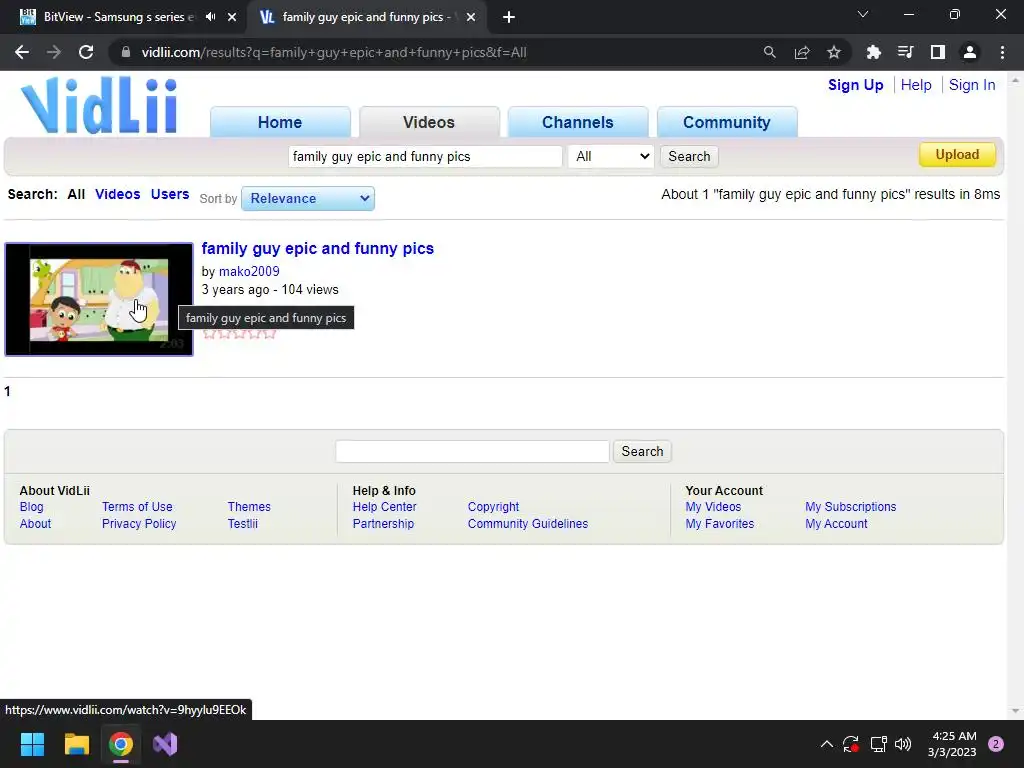Image resolution: width=1024 pixels, height=768 pixels.
Task: Click the address bar URL
Action: 334,52
